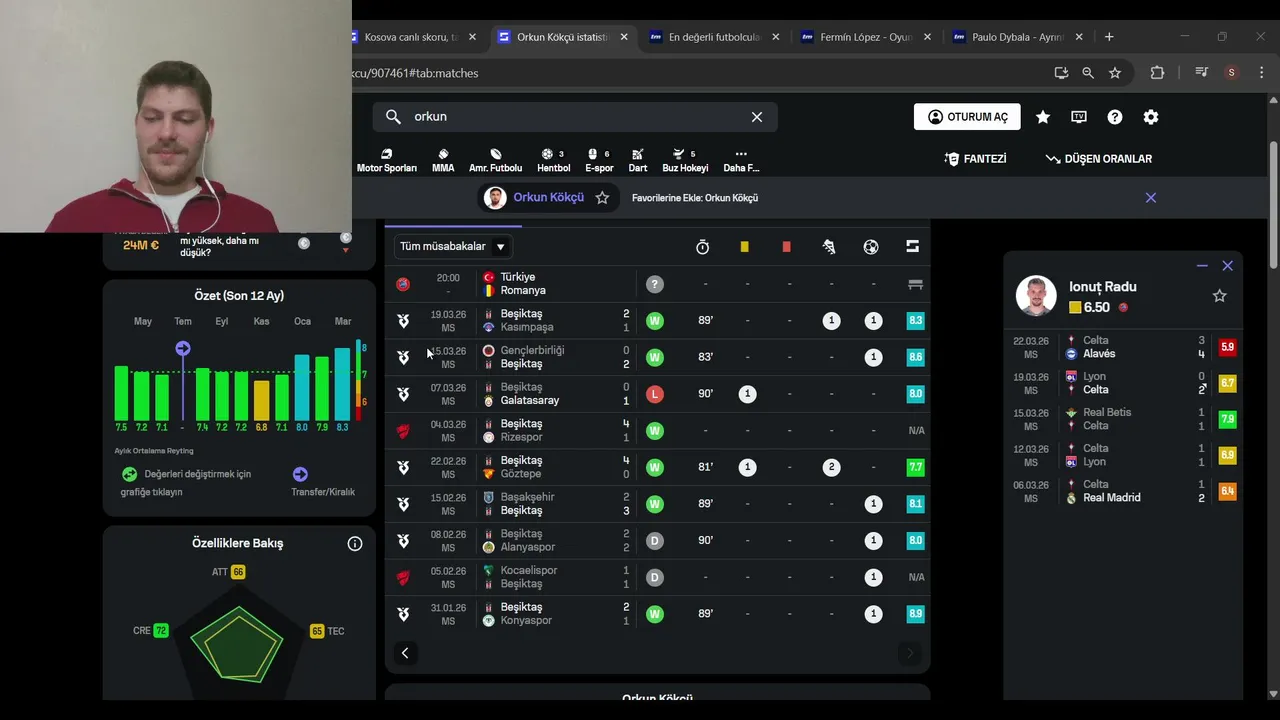Image resolution: width=1280 pixels, height=720 pixels.
Task: Open the favorites star in the Sofascore header
Action: [x=1043, y=117]
